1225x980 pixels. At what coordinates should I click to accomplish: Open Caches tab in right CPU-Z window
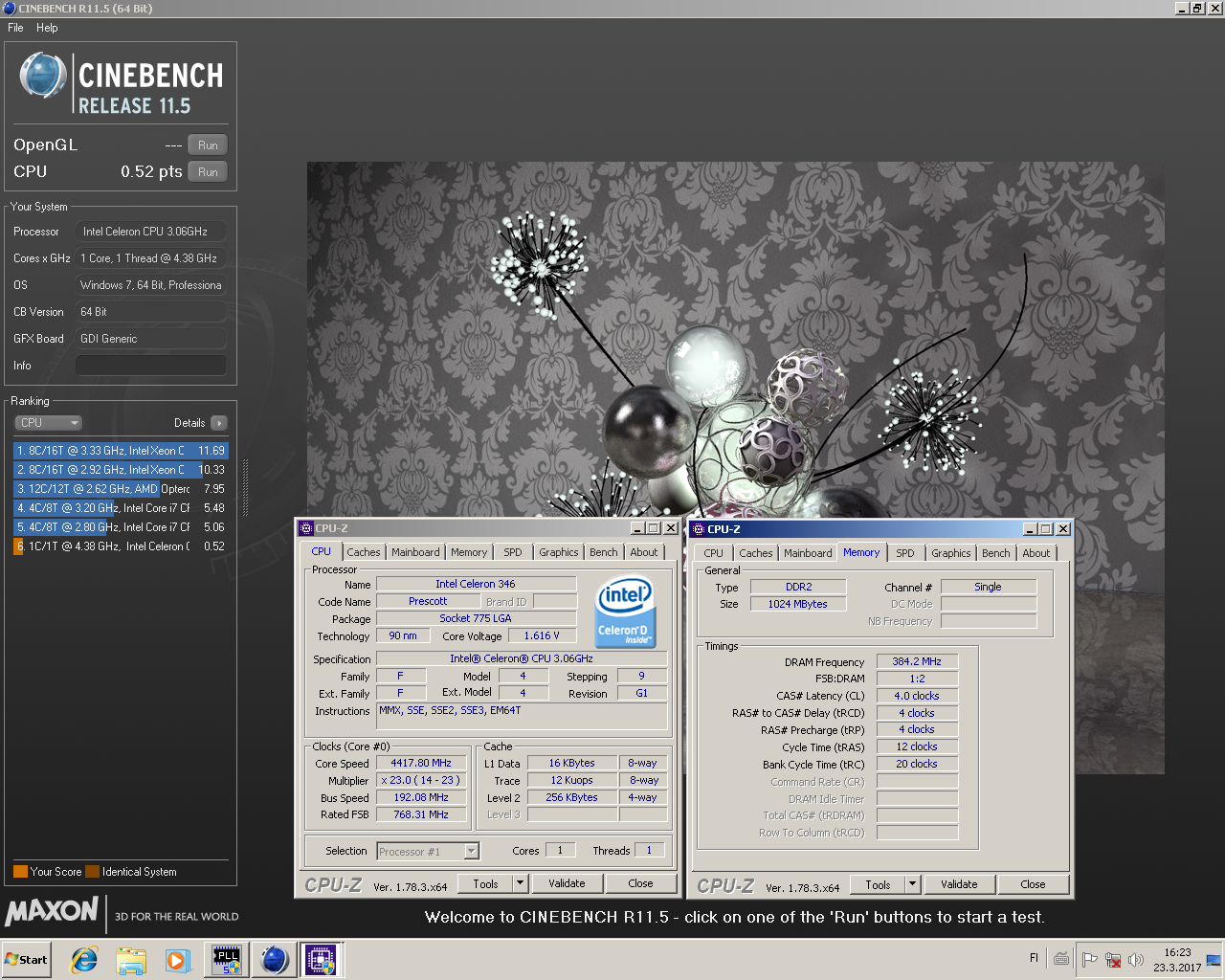click(756, 553)
